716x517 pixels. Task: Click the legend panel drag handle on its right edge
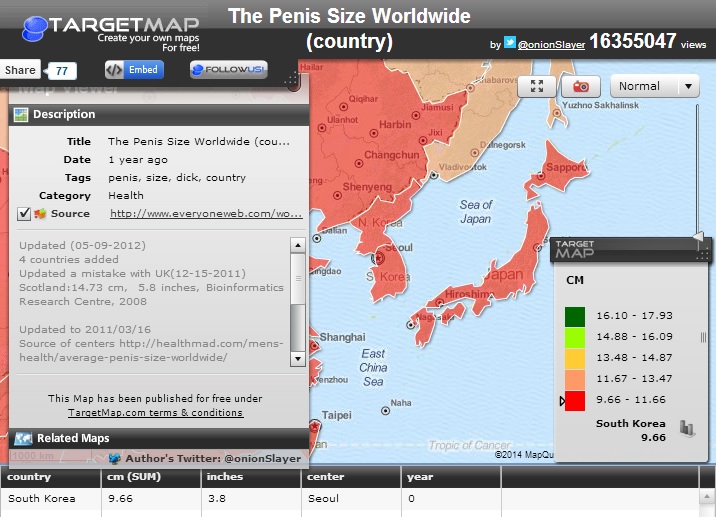pos(703,338)
